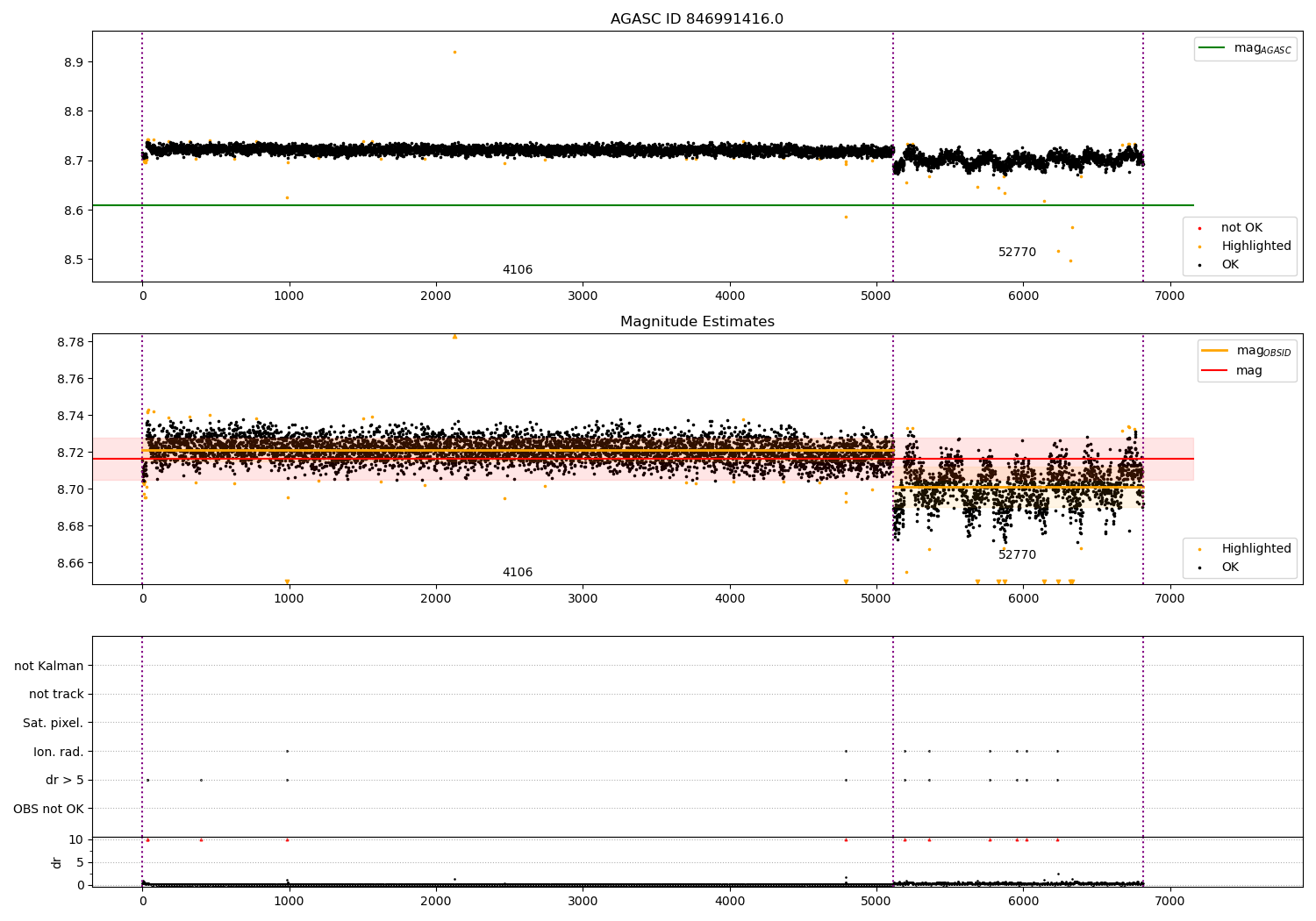The width and height of the screenshot is (1316, 921).
Task: Click the 'not track' row label
Action: pos(56,695)
